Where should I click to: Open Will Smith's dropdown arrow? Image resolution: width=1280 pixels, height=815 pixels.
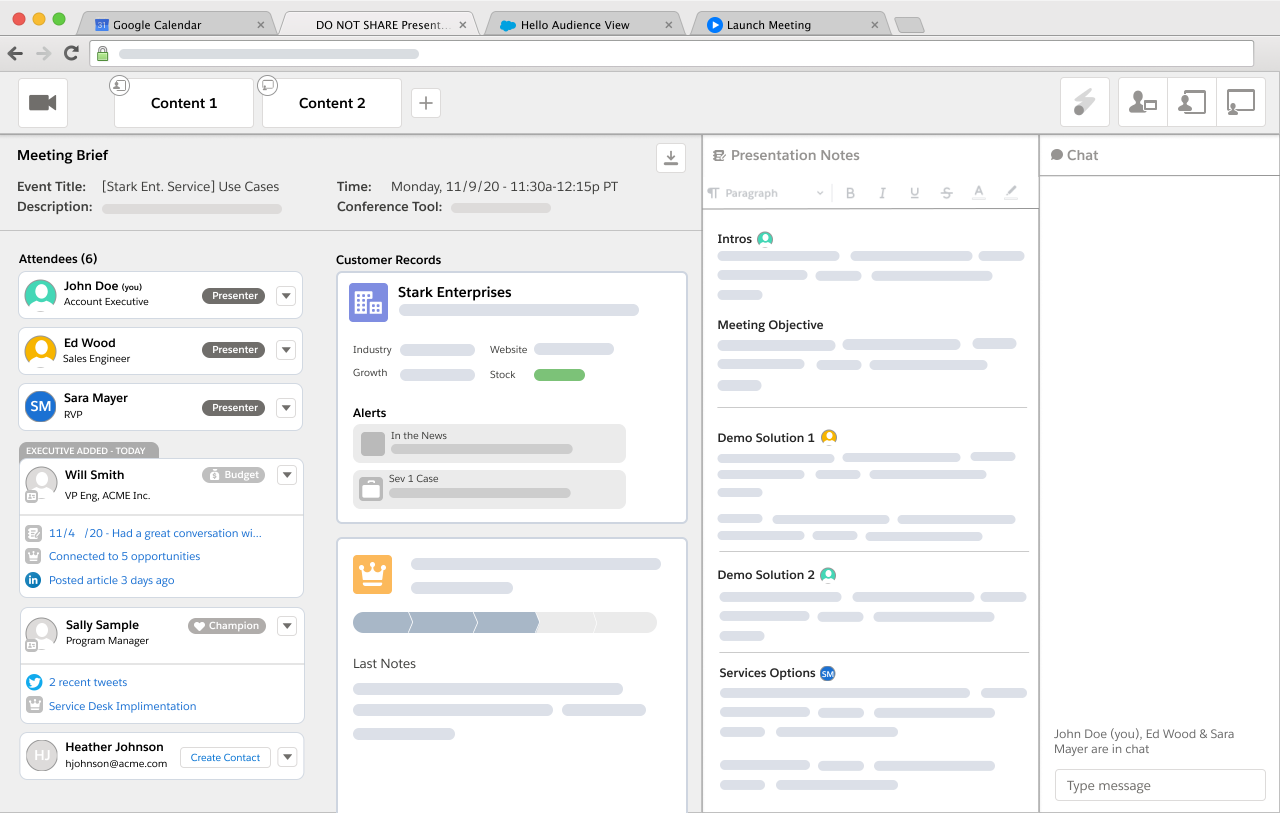click(286, 475)
